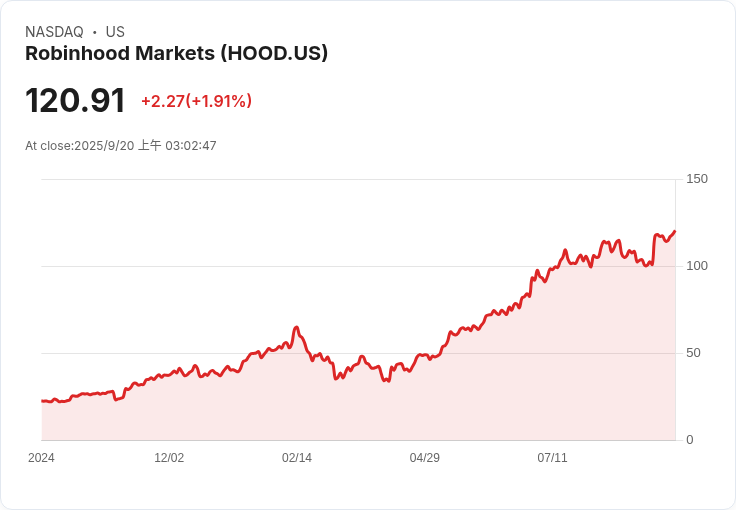Click the 2024 x-axis date label
This screenshot has width=736, height=510.
coord(41,458)
